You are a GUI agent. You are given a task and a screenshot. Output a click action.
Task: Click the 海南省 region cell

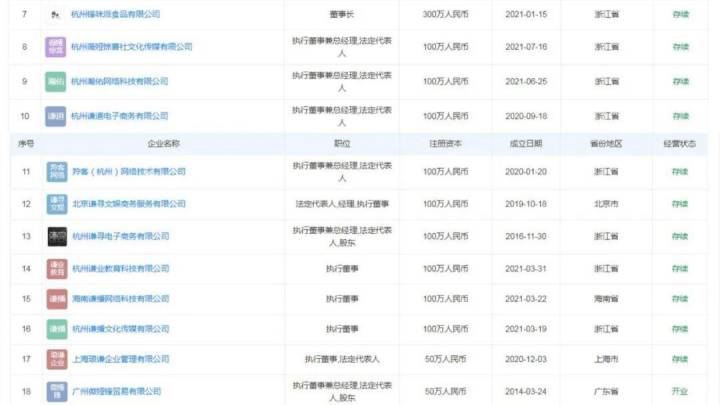pyautogui.click(x=606, y=298)
